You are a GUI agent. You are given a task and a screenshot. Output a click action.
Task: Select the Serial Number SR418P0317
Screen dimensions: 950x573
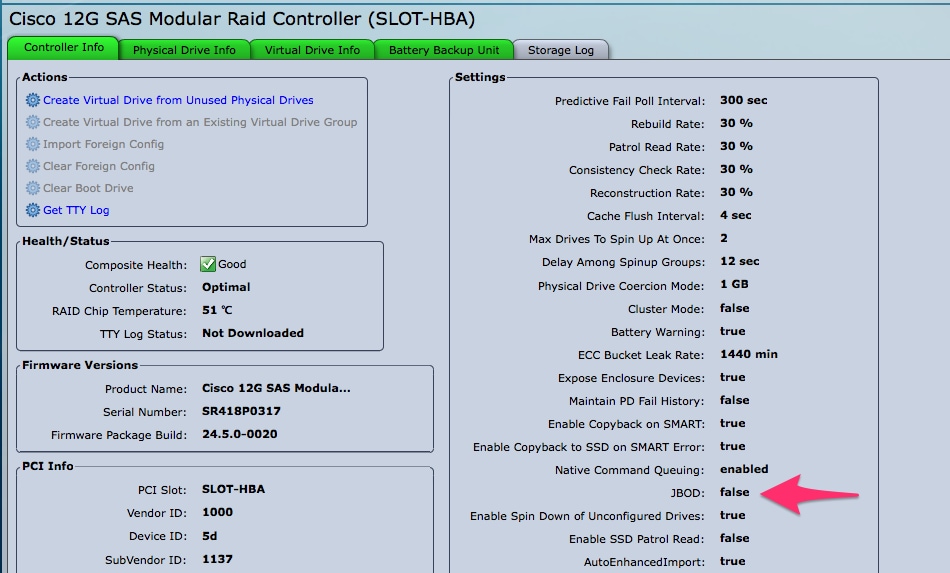(241, 411)
